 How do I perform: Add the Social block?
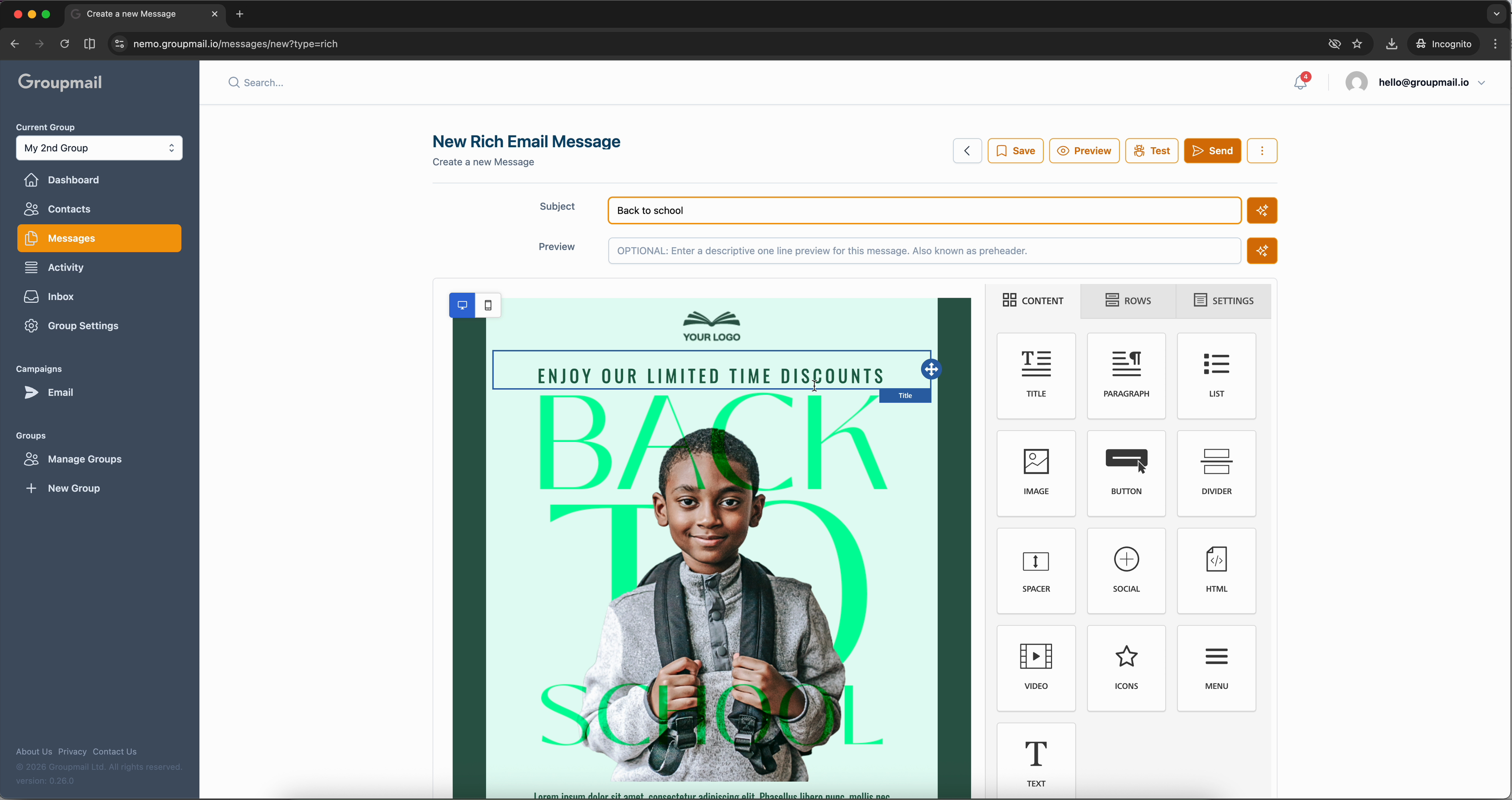[x=1125, y=570]
